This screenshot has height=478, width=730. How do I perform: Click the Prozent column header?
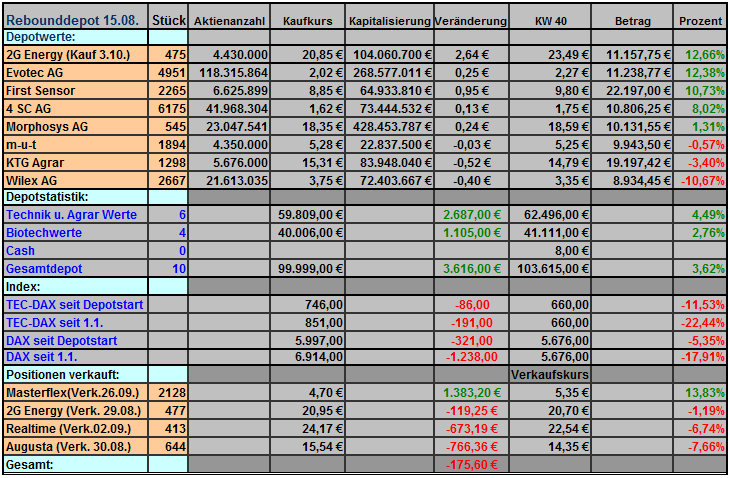pos(700,17)
